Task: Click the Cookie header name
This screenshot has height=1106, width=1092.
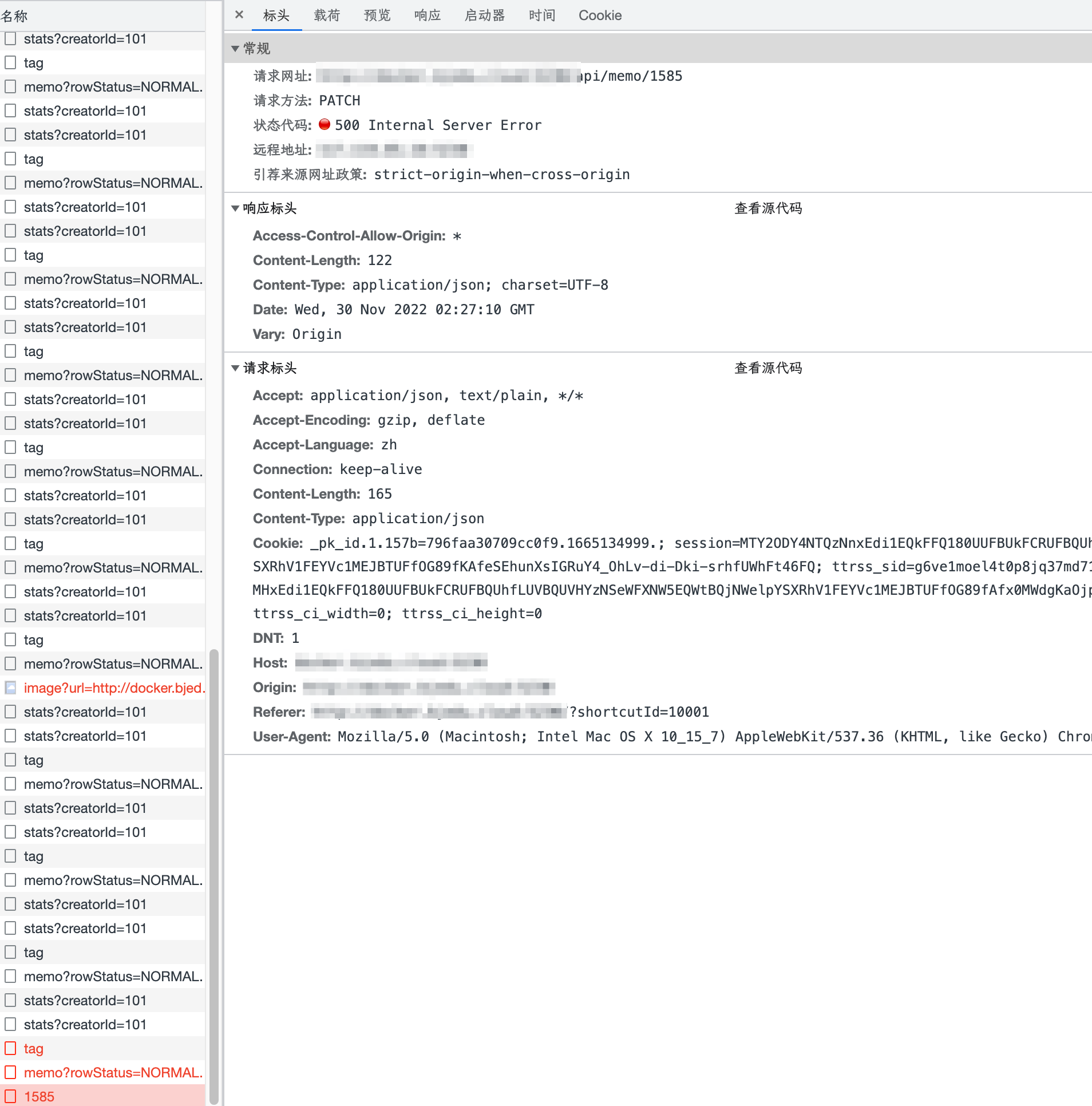Action: pyautogui.click(x=278, y=543)
